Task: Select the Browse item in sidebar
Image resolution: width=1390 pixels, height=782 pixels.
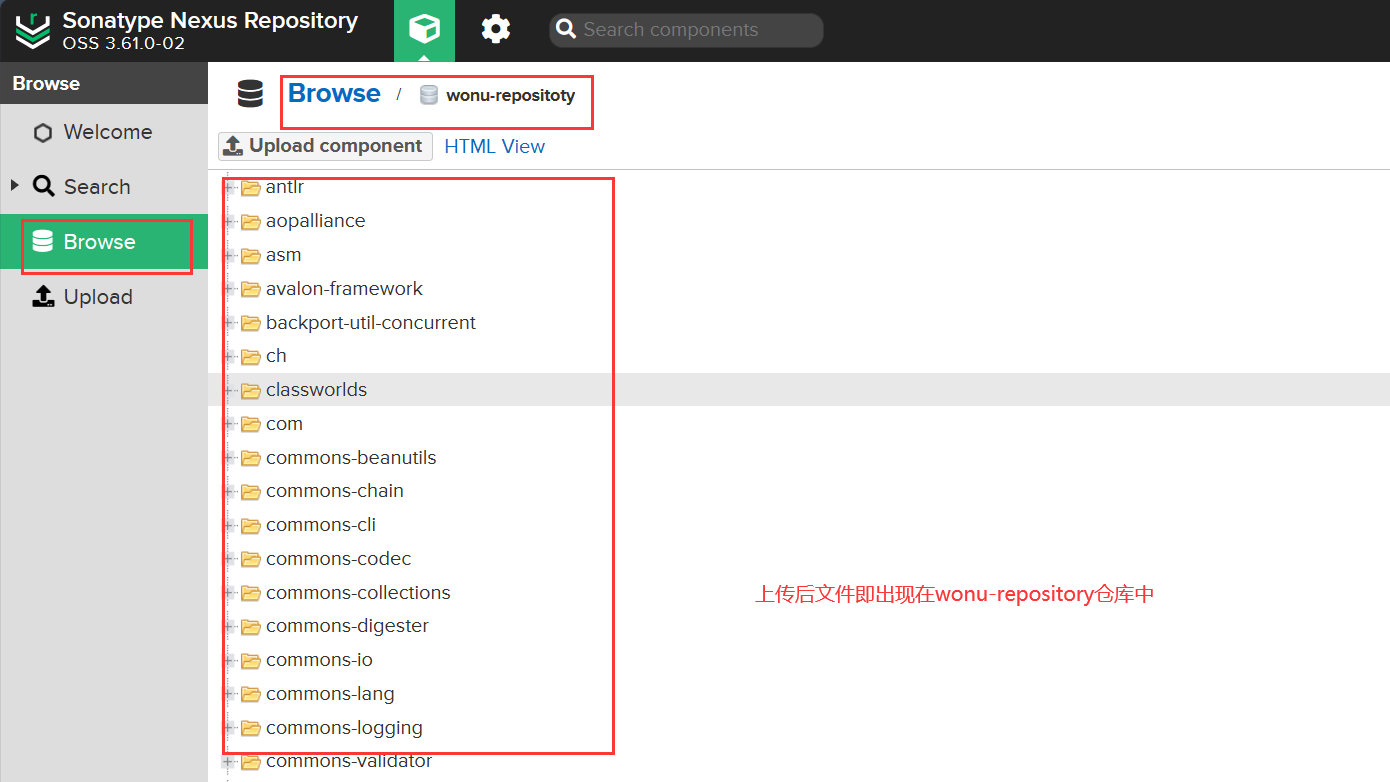Action: pyautogui.click(x=104, y=242)
